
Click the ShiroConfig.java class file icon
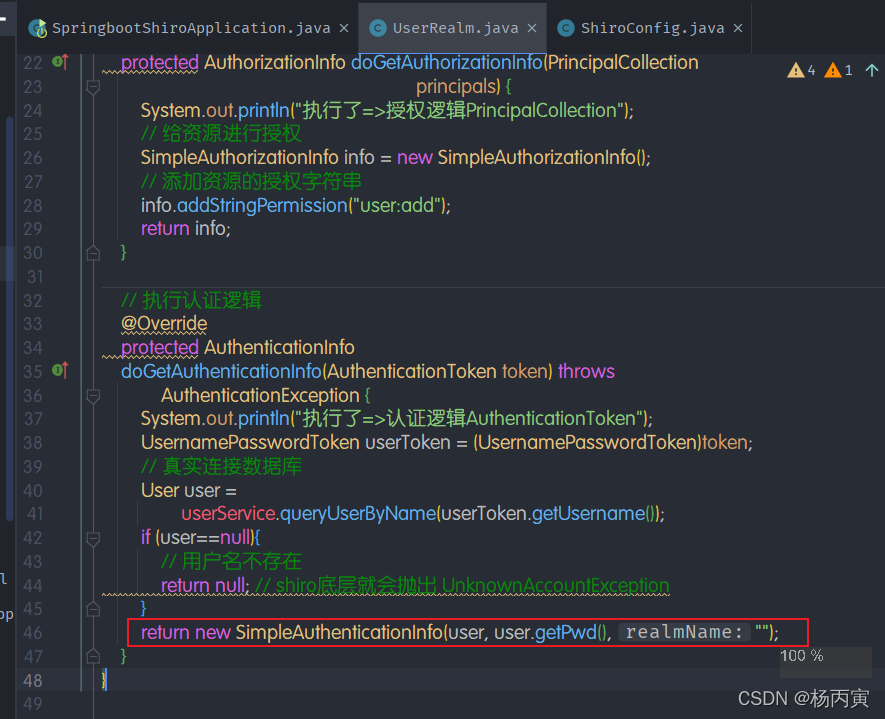coord(566,28)
